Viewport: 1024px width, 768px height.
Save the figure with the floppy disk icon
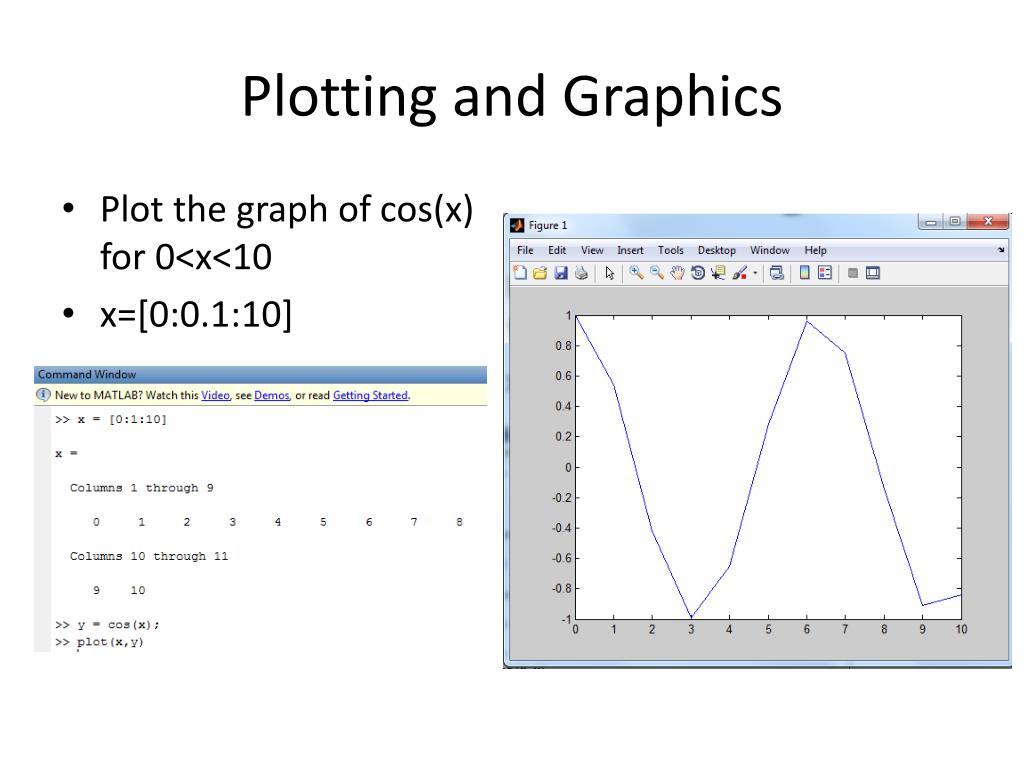click(561, 273)
